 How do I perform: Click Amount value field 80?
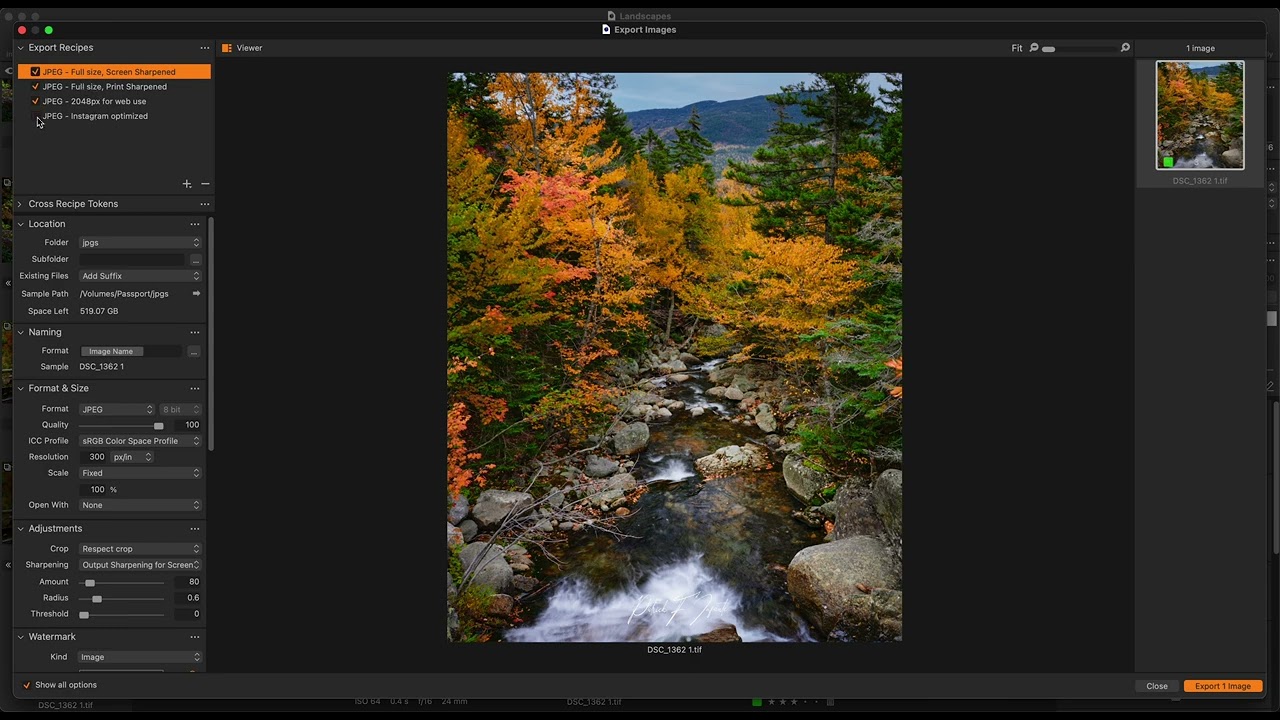pos(186,582)
